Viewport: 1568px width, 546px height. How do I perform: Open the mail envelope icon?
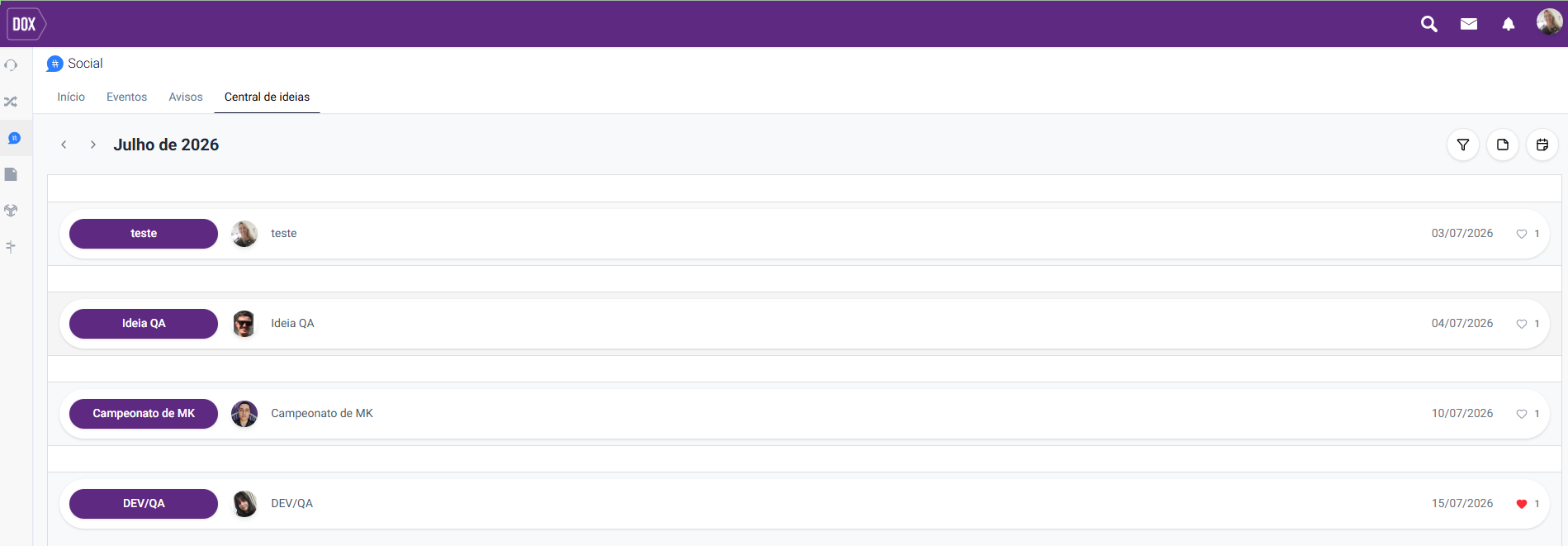click(1468, 24)
